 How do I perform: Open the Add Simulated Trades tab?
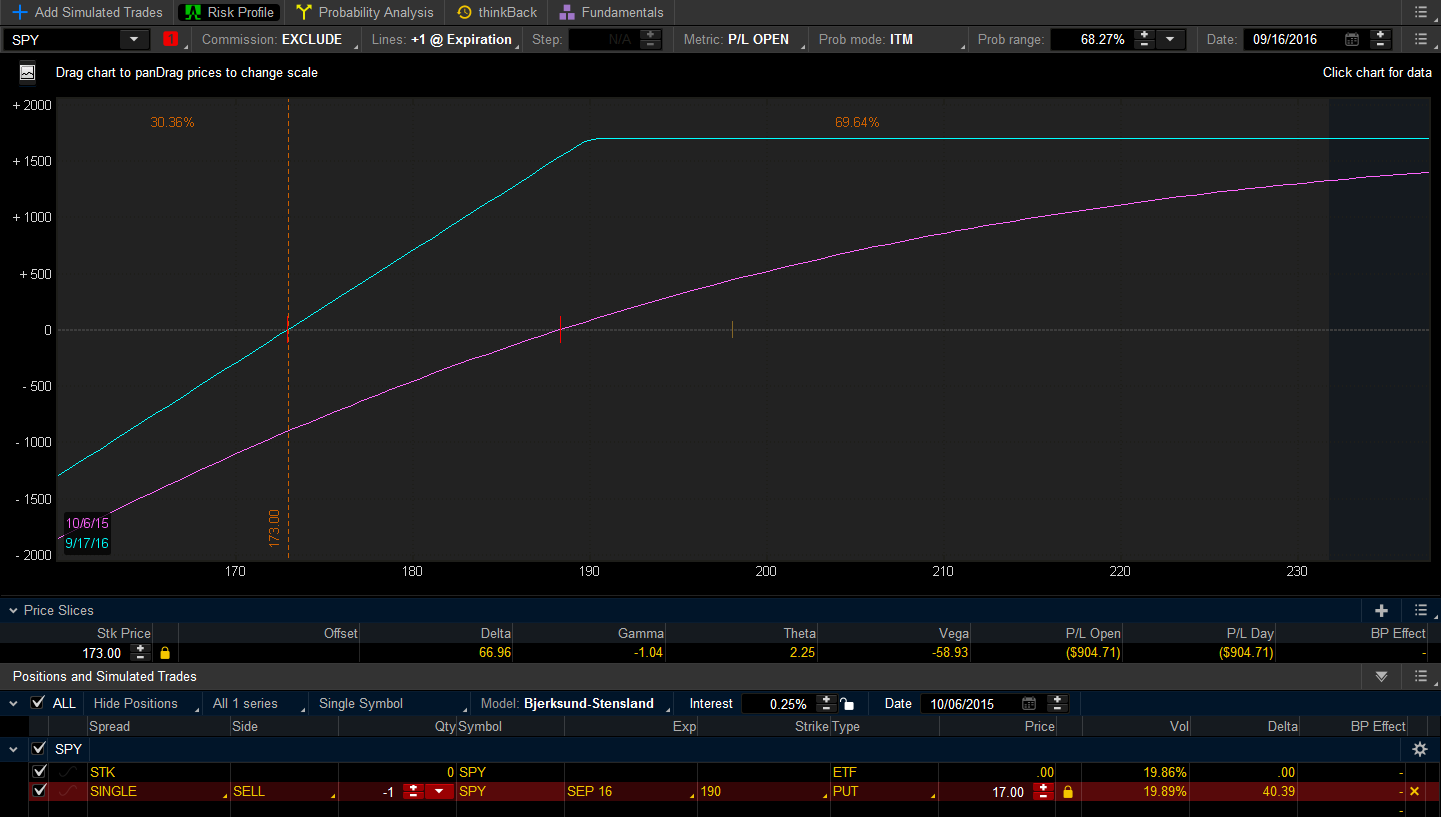click(87, 12)
